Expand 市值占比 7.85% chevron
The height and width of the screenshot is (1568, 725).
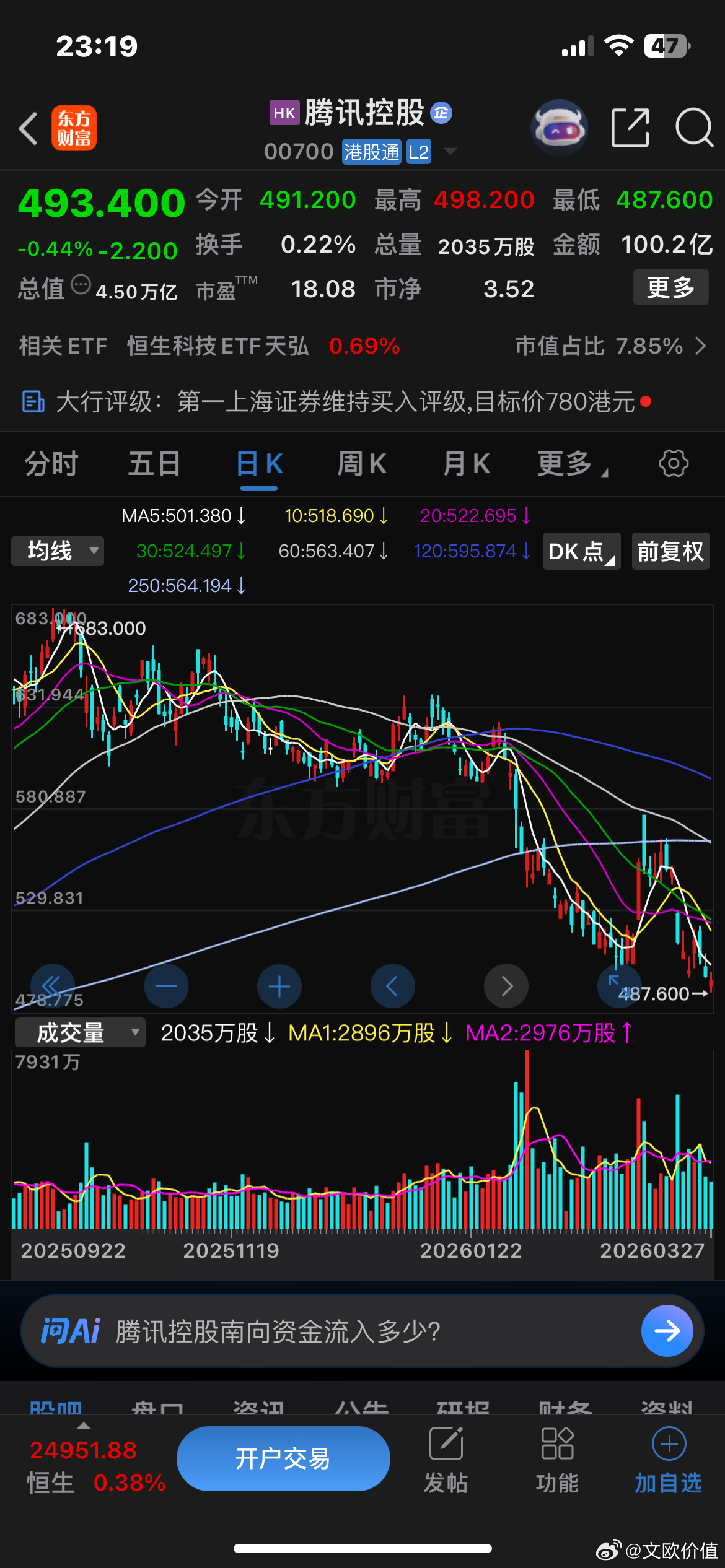pyautogui.click(x=700, y=346)
